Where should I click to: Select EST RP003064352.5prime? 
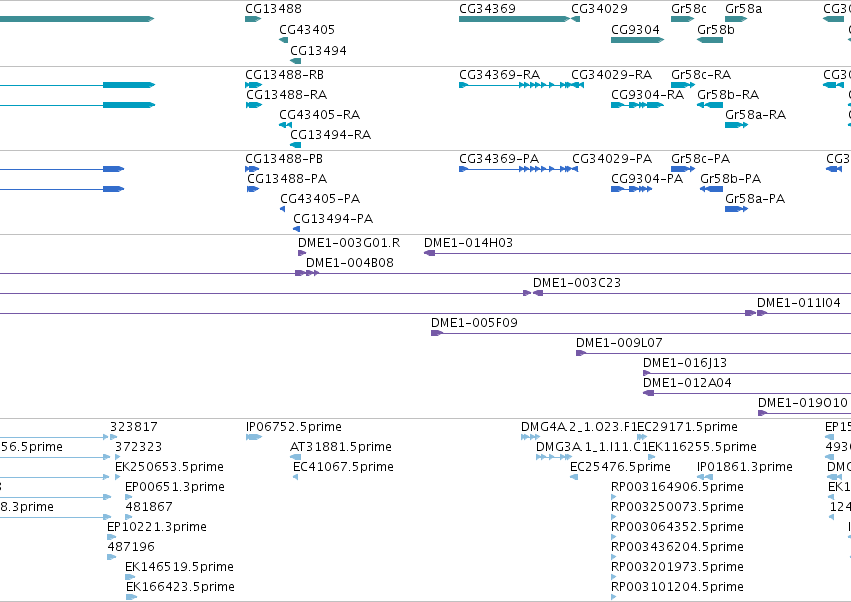tap(614, 537)
